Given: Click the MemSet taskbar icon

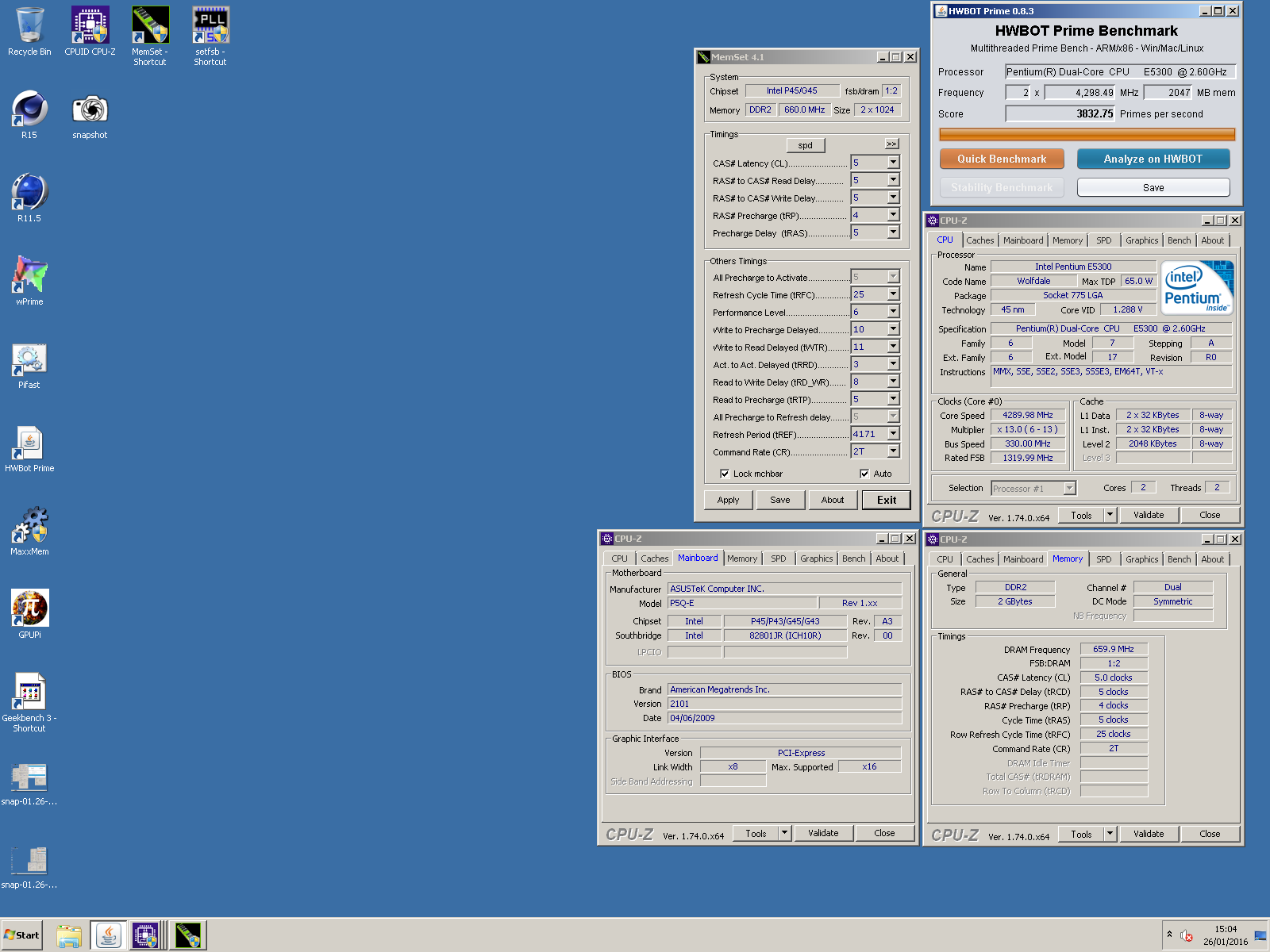Looking at the screenshot, I should click(189, 935).
